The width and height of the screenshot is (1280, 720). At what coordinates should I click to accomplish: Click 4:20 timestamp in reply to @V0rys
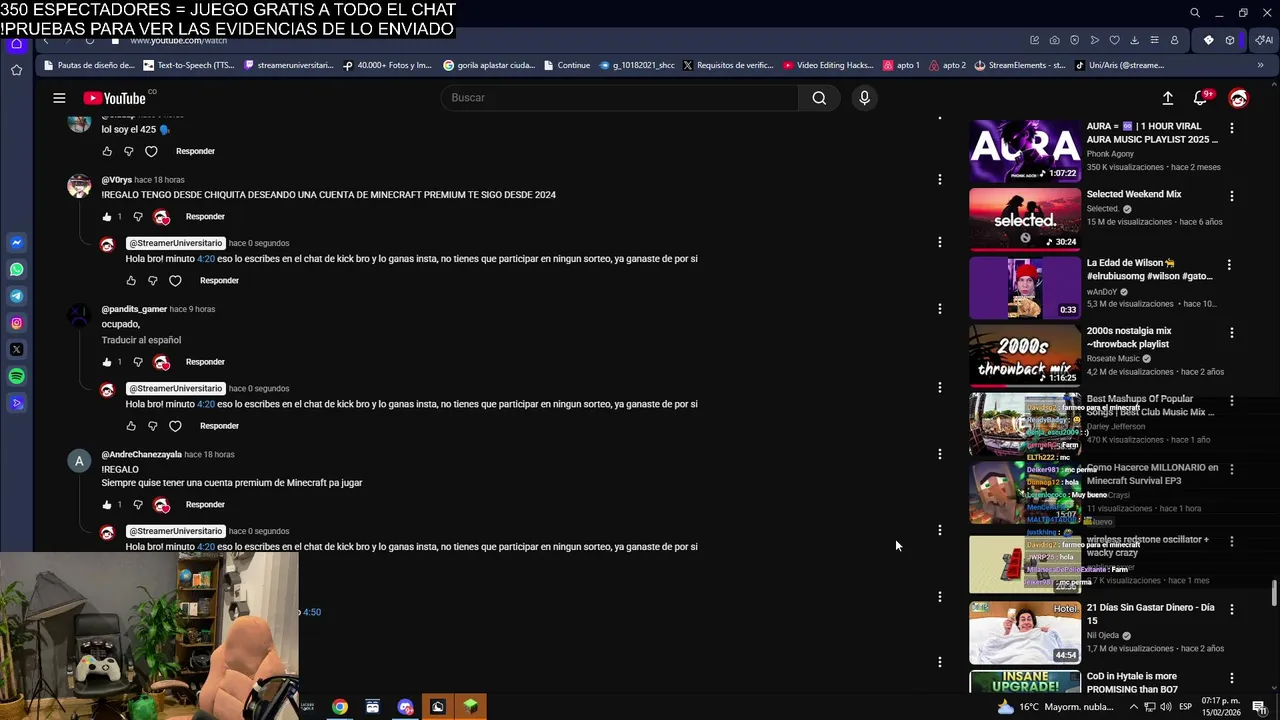[206, 259]
